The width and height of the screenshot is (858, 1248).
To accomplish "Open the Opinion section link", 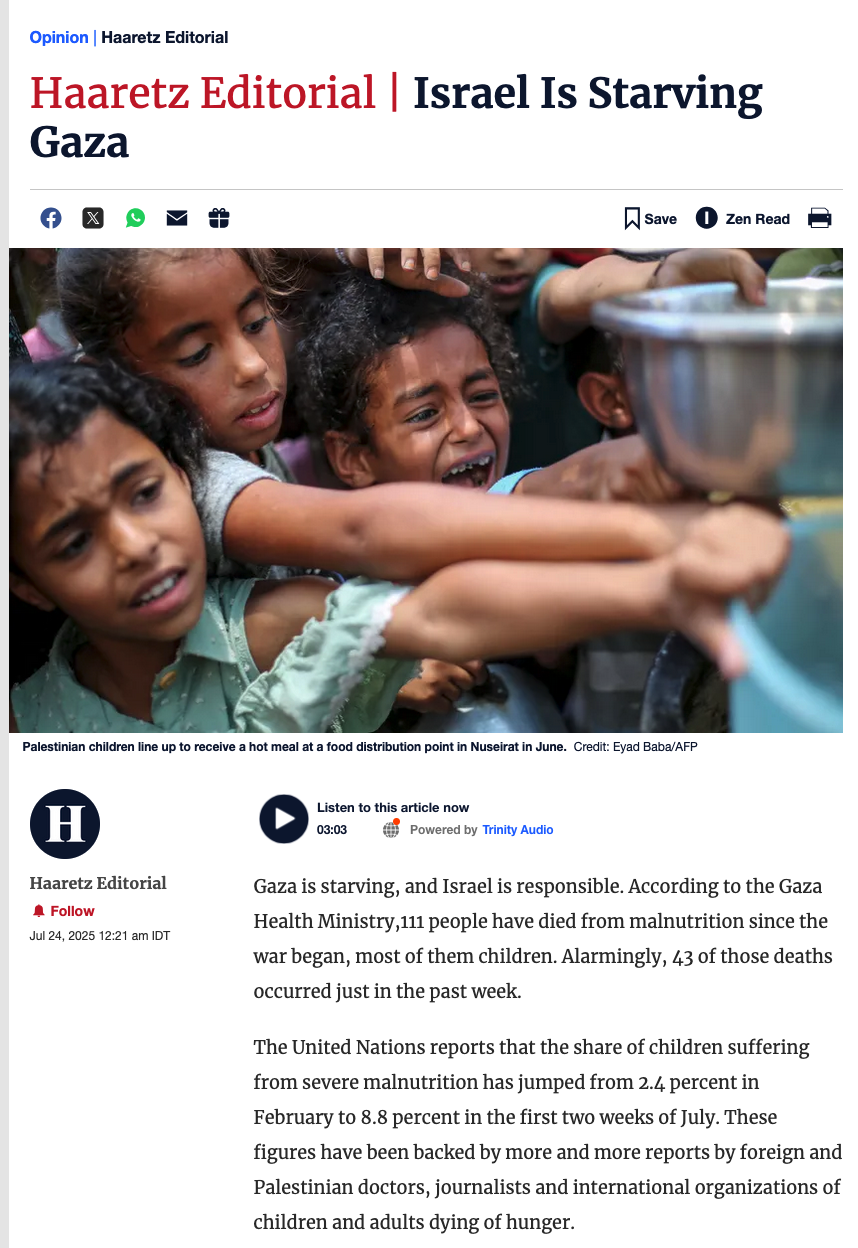I will (59, 37).
